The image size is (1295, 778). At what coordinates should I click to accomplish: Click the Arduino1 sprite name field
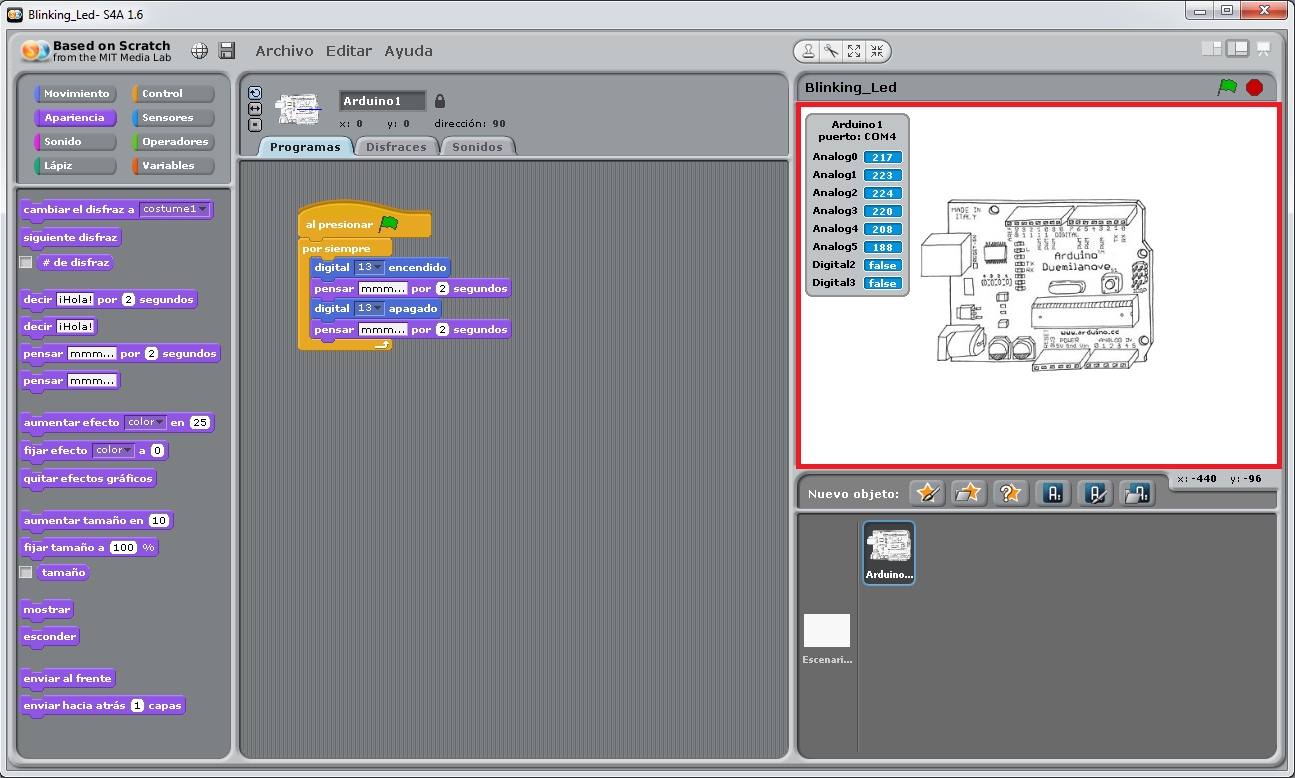click(382, 101)
